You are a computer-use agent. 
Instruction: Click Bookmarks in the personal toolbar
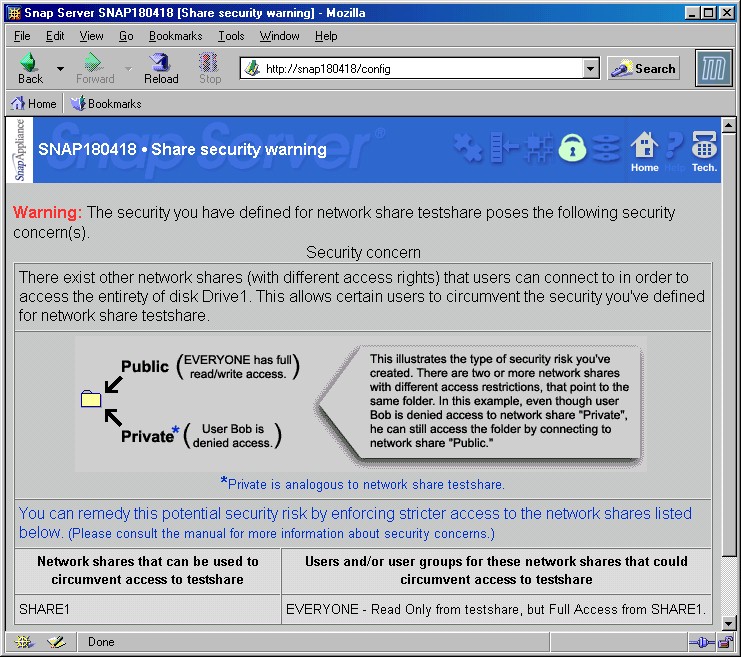pyautogui.click(x=106, y=104)
